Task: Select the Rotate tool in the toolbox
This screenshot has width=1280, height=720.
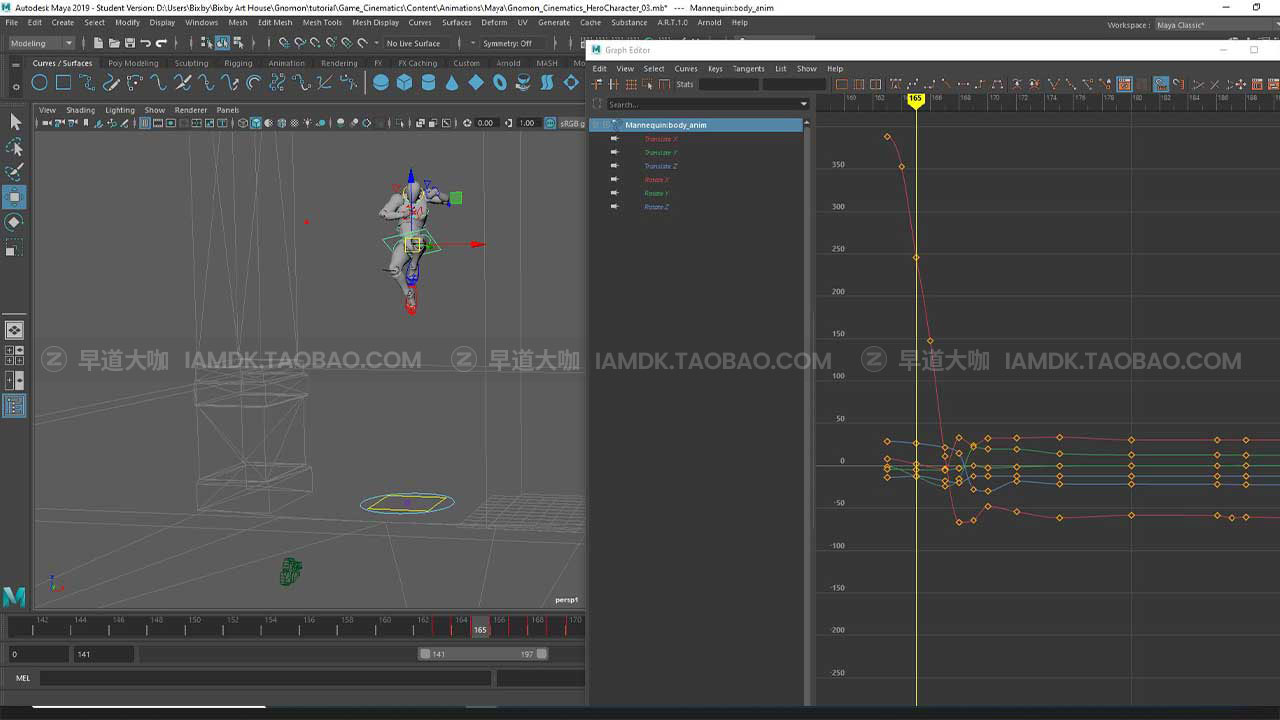Action: tap(14, 222)
